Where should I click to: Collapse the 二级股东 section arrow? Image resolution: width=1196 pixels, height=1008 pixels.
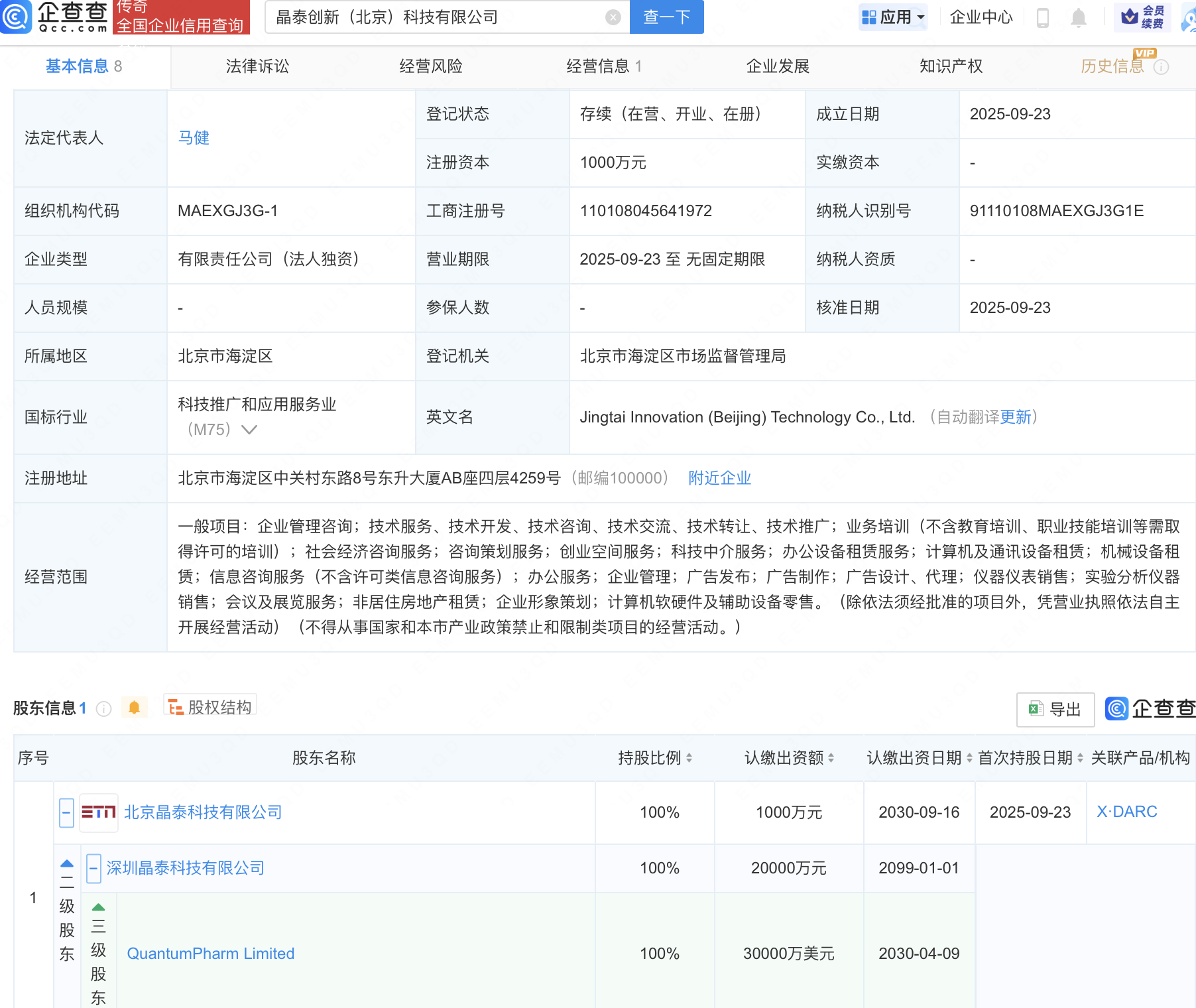(x=67, y=863)
